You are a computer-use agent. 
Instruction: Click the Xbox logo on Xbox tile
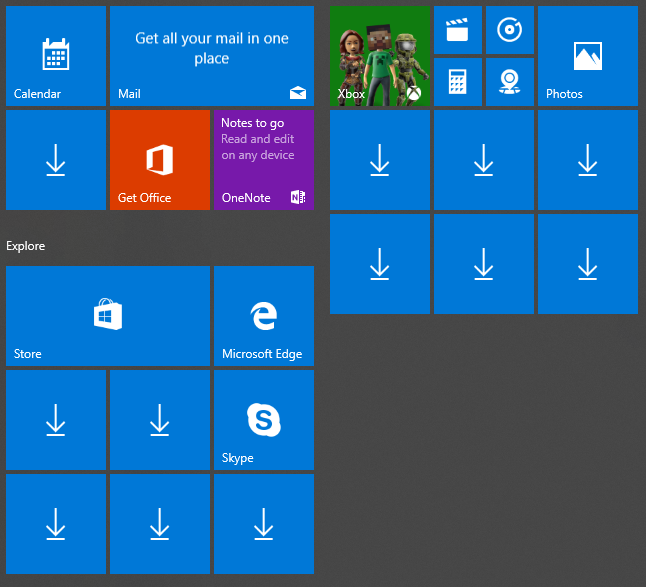point(414,93)
